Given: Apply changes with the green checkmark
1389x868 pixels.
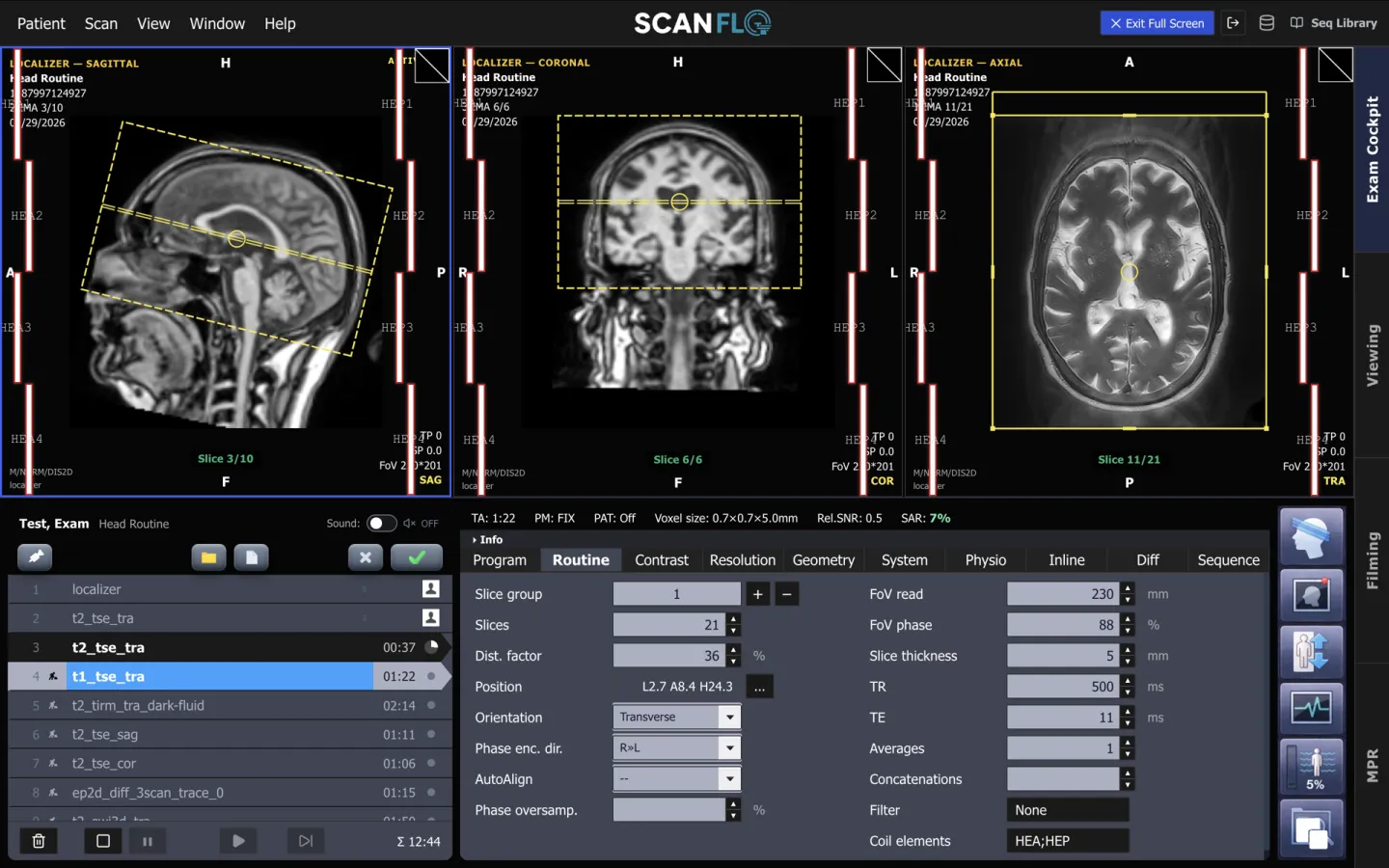Looking at the screenshot, I should (x=417, y=557).
